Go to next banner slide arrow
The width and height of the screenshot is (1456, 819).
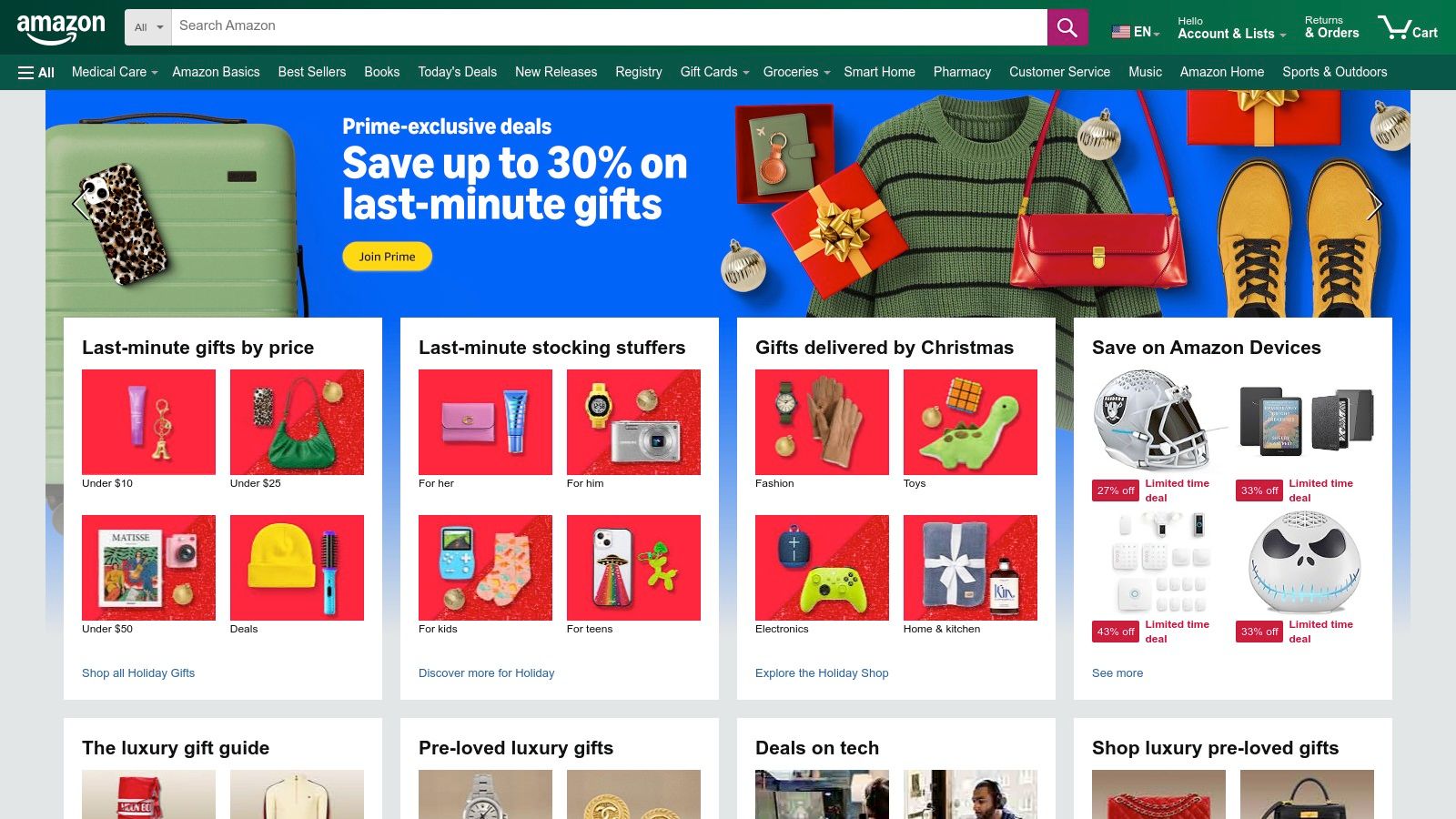point(1374,205)
